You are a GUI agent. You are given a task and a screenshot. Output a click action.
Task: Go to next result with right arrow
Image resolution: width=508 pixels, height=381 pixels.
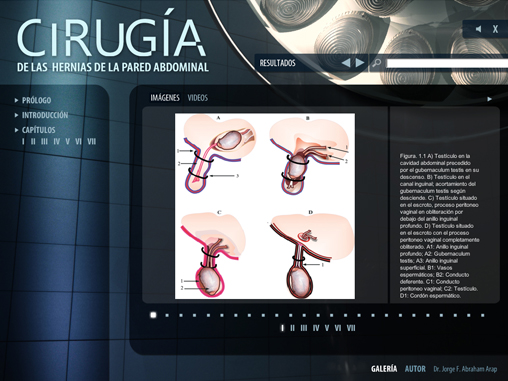[x=360, y=63]
